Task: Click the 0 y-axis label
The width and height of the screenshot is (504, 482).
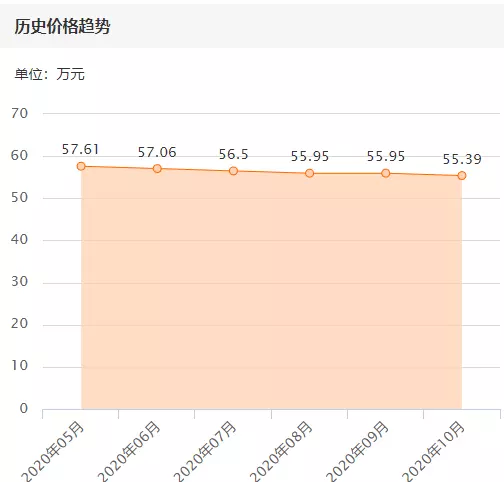Action: [24, 408]
